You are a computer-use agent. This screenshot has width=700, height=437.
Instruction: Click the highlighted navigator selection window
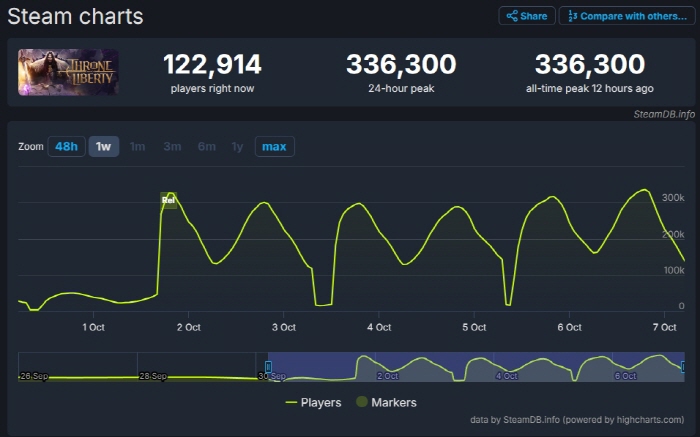pos(476,367)
